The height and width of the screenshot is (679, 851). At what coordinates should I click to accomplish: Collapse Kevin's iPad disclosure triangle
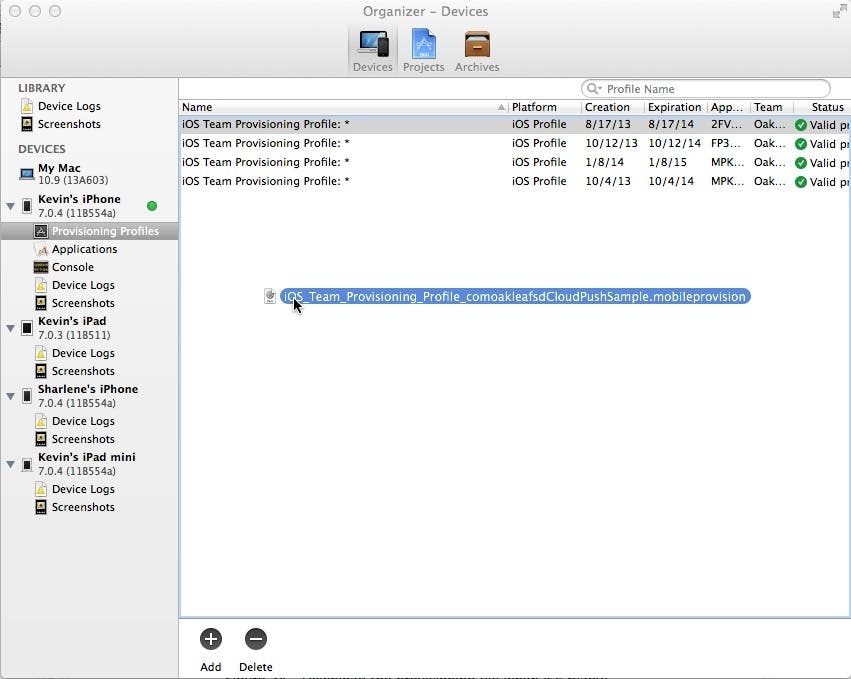[11, 328]
